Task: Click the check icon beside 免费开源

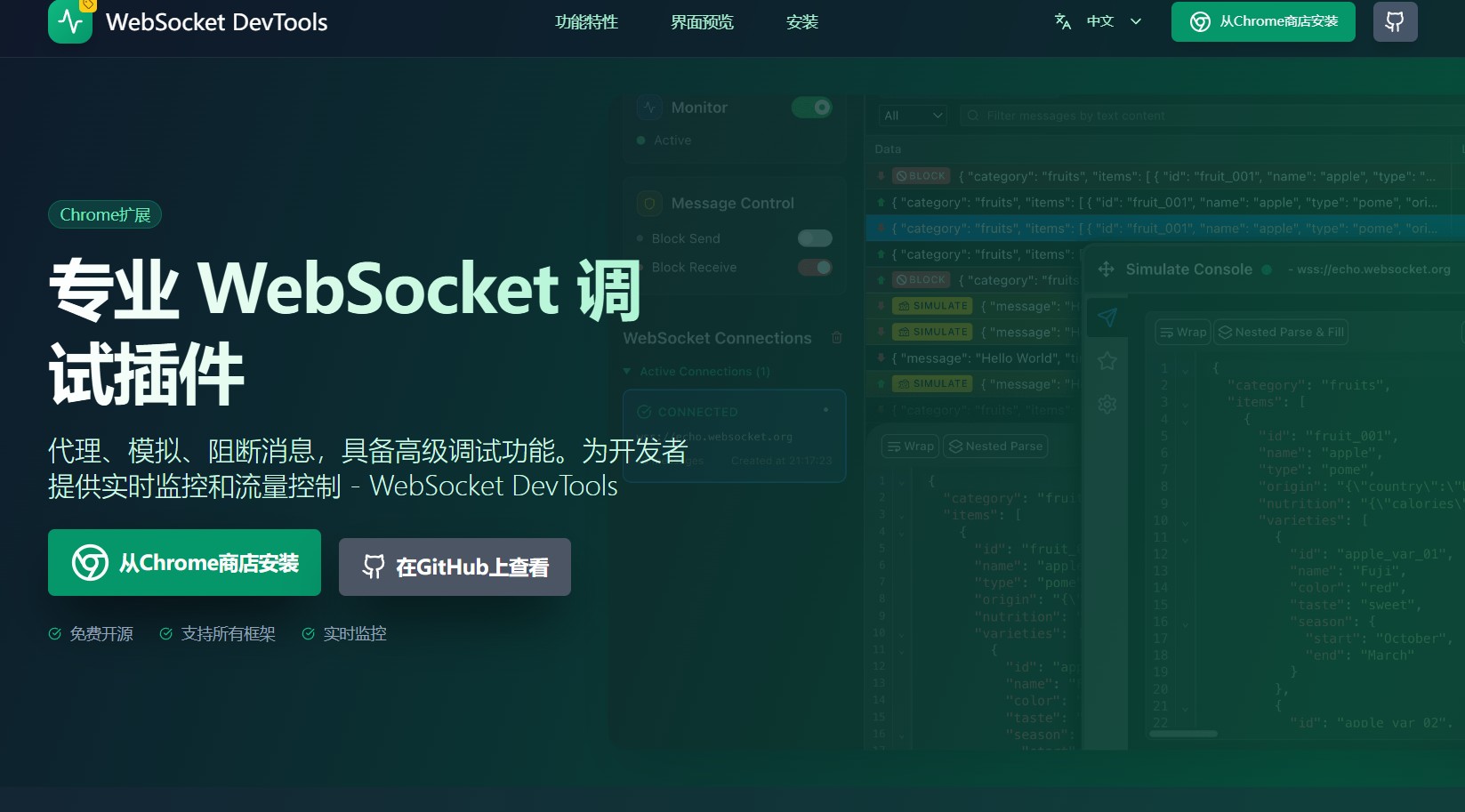Action: [x=54, y=634]
